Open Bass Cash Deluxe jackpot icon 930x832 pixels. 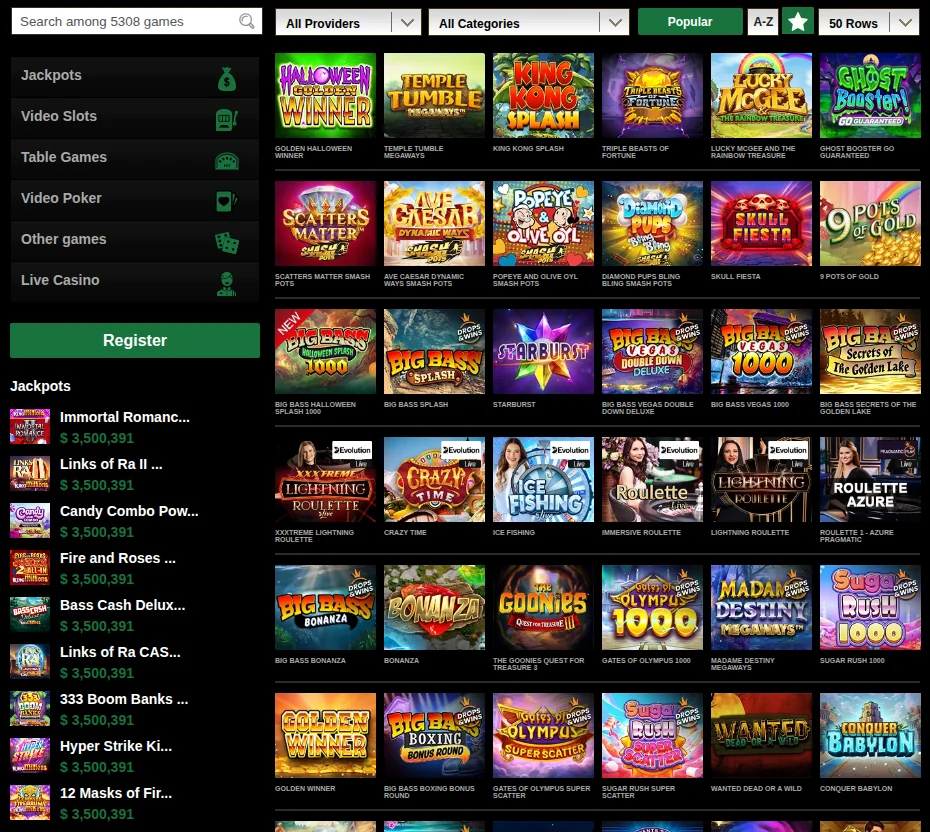[30, 614]
